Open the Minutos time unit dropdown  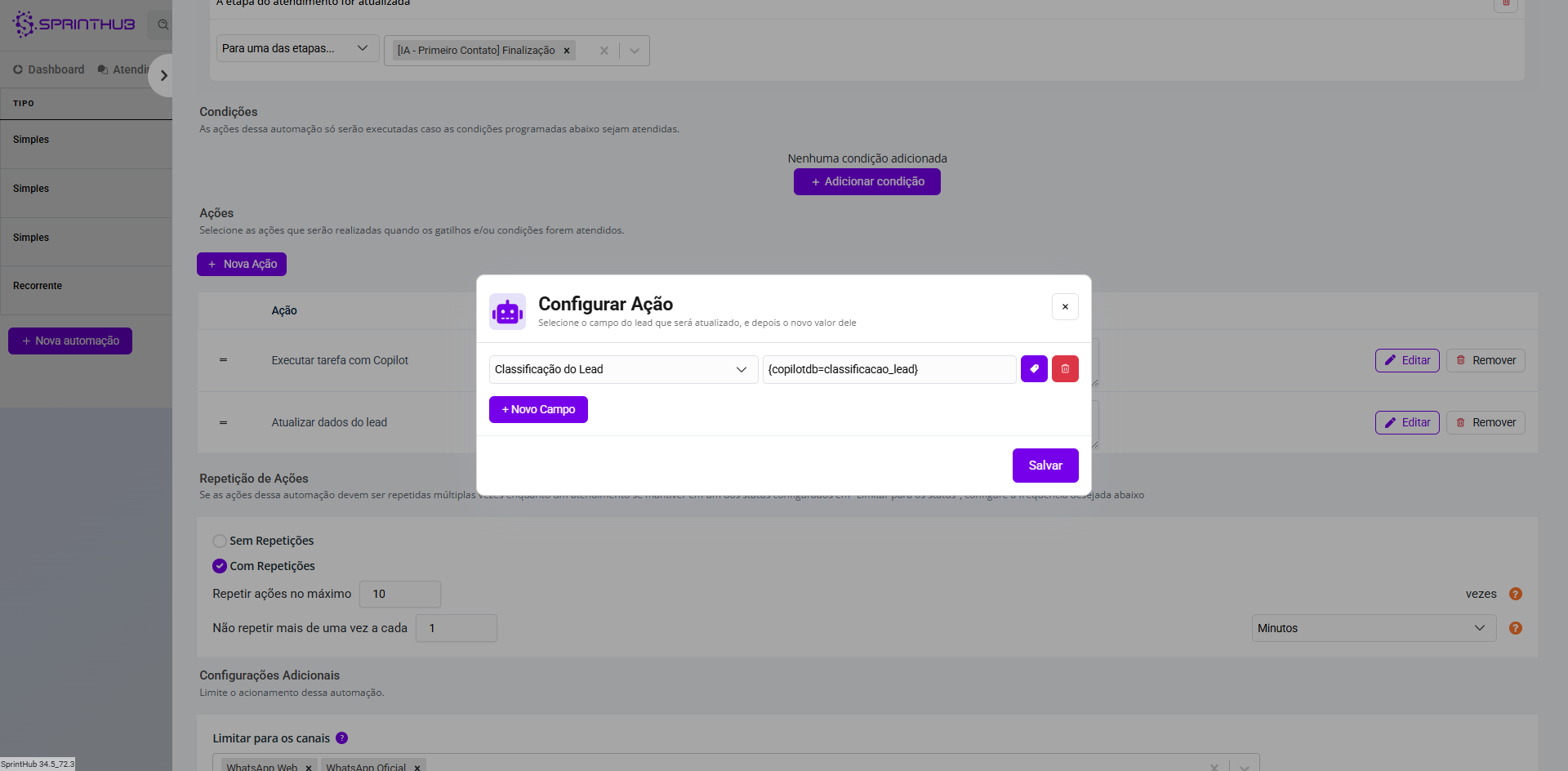(x=1373, y=628)
